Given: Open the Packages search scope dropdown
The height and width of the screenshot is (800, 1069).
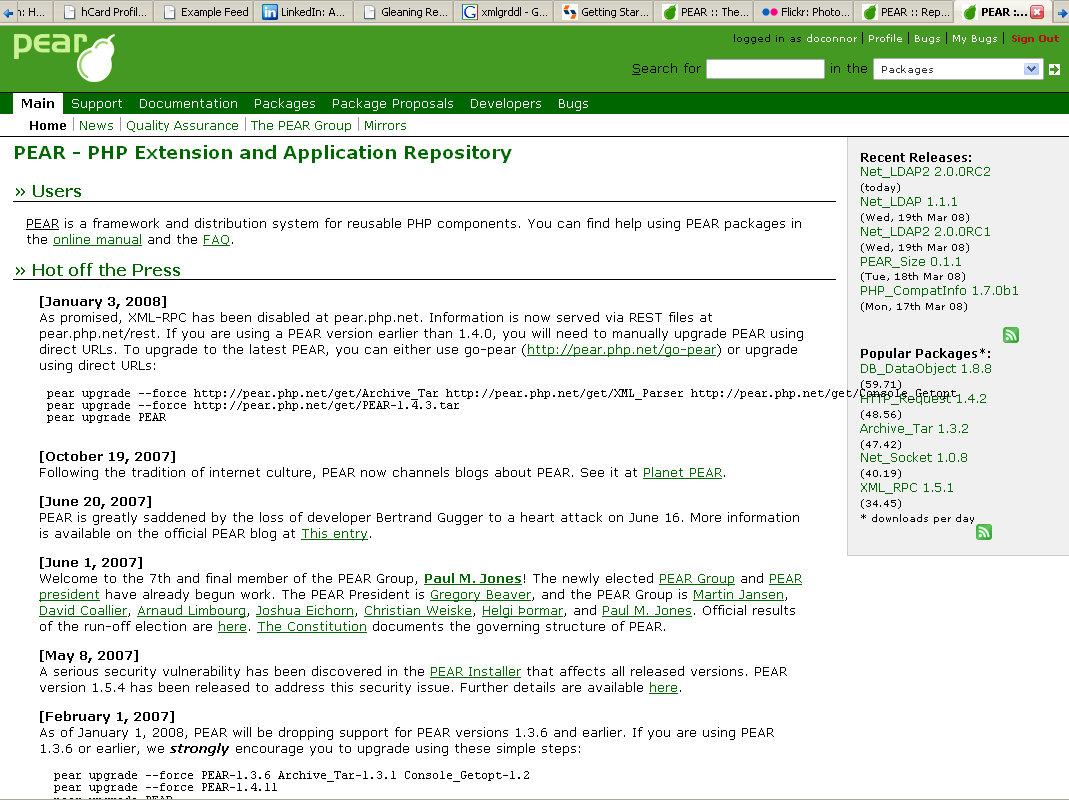Looking at the screenshot, I should pyautogui.click(x=958, y=70).
